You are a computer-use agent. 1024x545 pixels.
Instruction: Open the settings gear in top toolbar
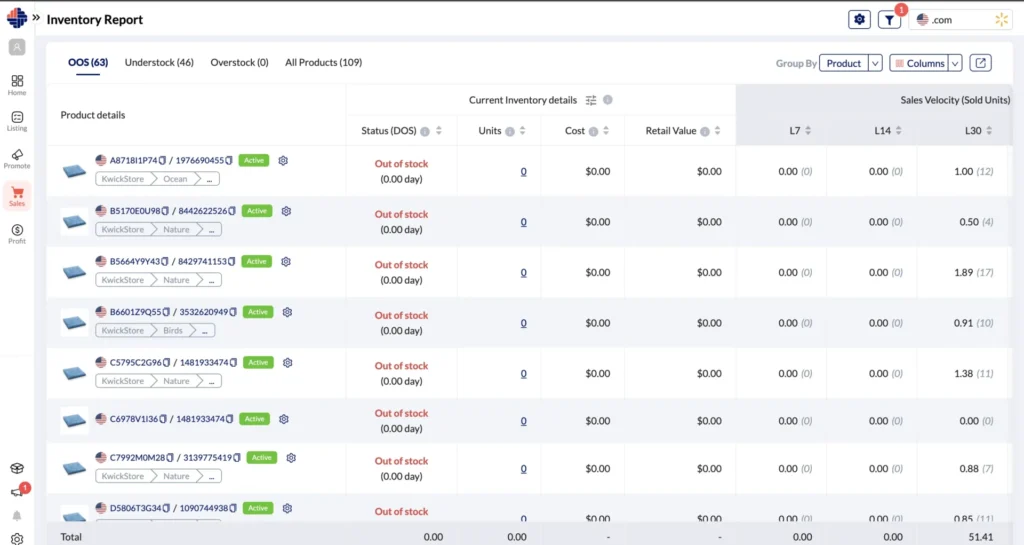pyautogui.click(x=858, y=20)
